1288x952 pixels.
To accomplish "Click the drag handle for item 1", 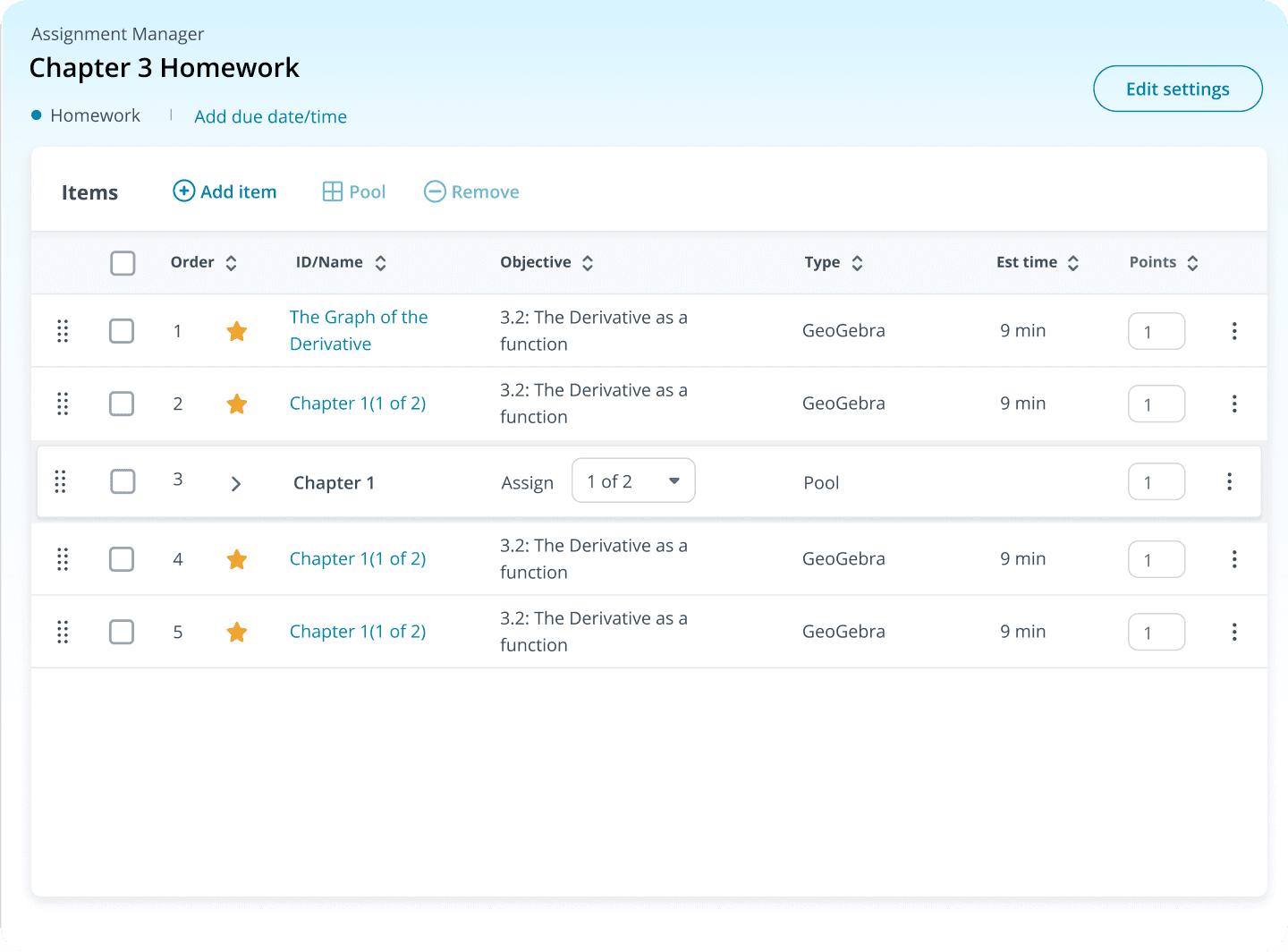I will pyautogui.click(x=63, y=331).
